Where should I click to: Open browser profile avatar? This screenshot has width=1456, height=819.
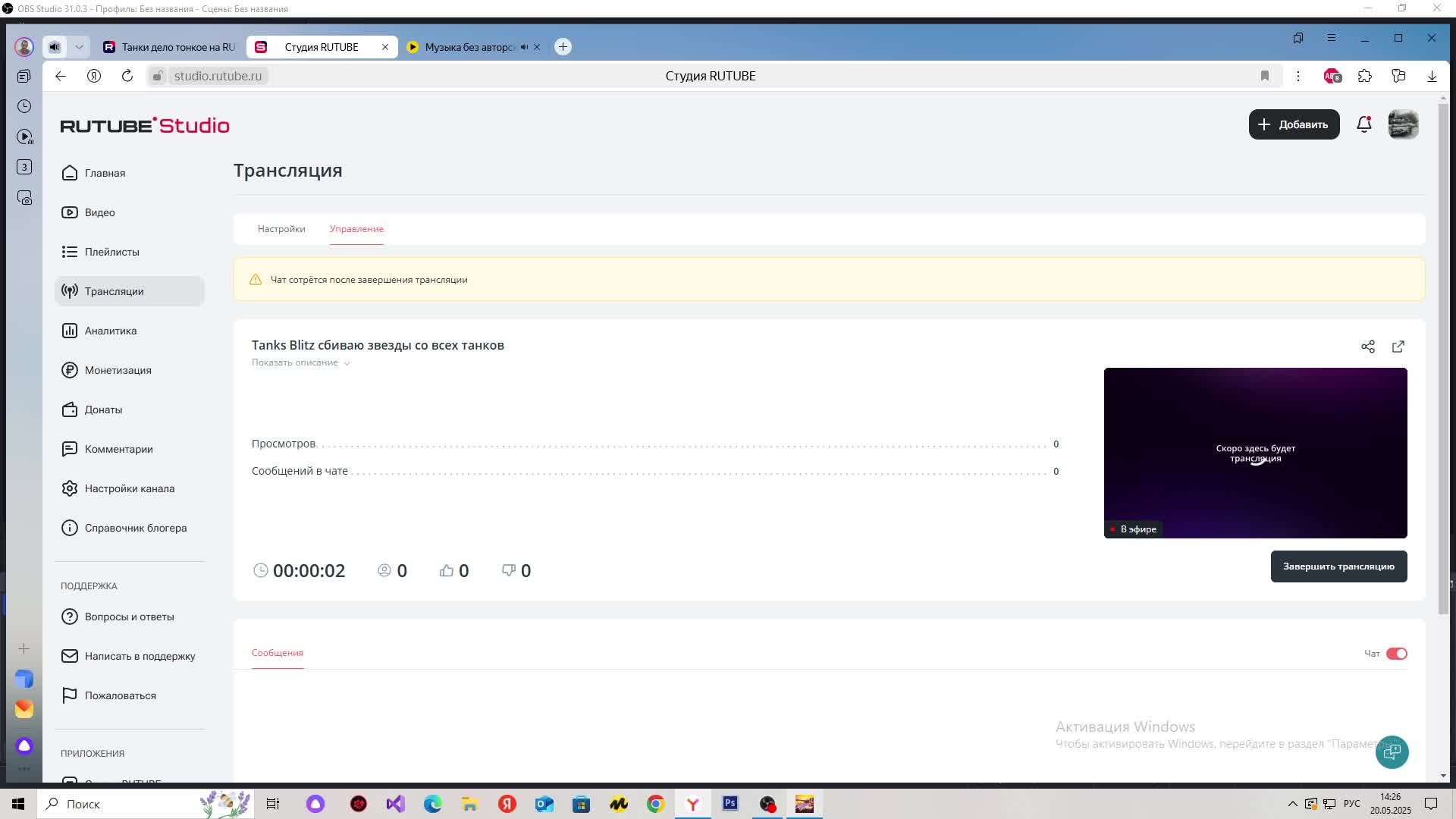click(x=24, y=47)
